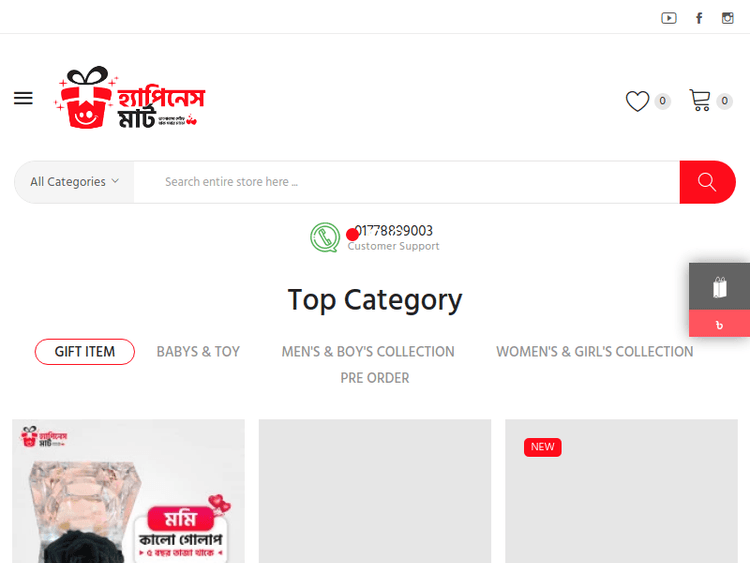Call customer support number 01778899003
750x563 pixels.
tap(394, 231)
